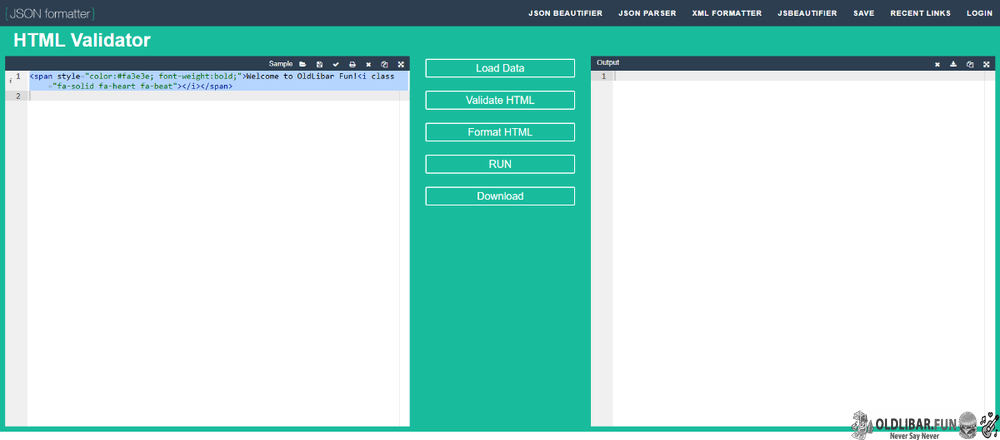Expand input editor to fullscreen
Viewport: 1000px width, 440px height.
pyautogui.click(x=401, y=64)
